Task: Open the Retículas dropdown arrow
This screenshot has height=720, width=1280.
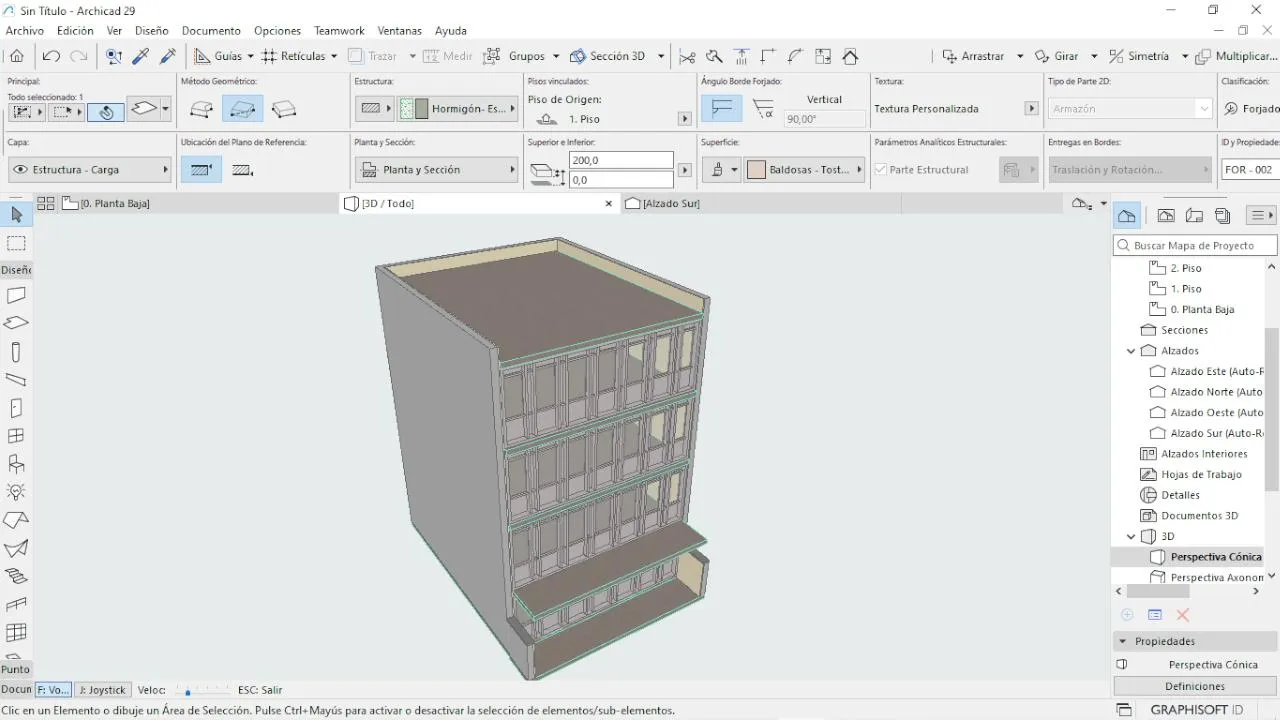Action: pos(334,56)
